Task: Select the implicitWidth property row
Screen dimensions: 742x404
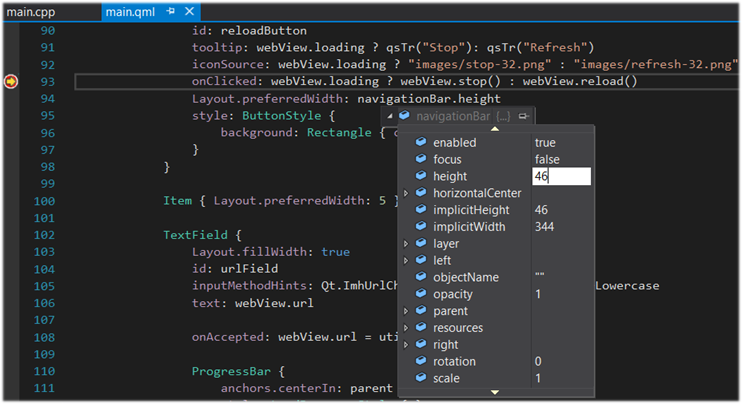Action: click(472, 227)
